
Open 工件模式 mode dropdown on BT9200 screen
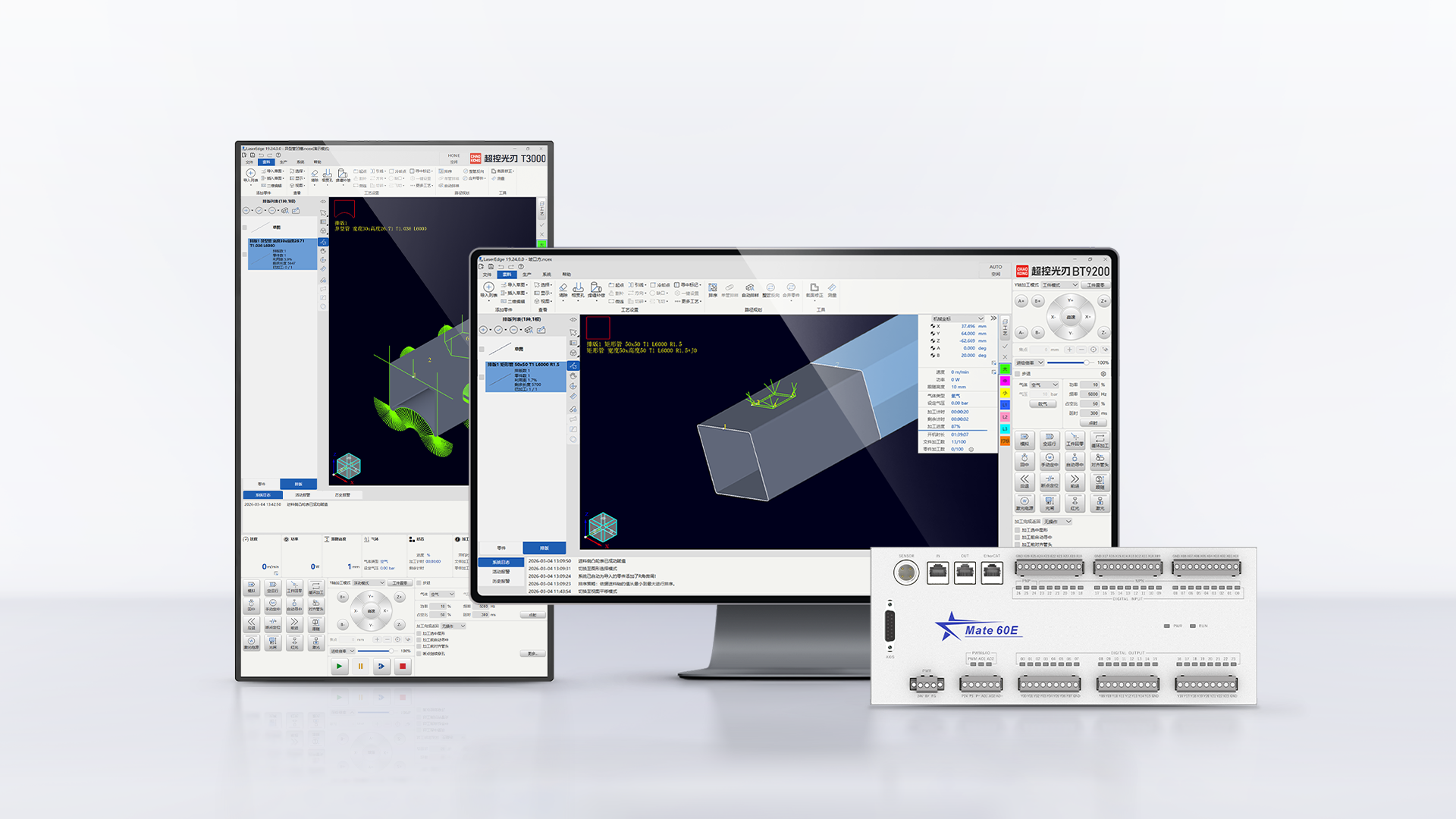coord(1059,285)
